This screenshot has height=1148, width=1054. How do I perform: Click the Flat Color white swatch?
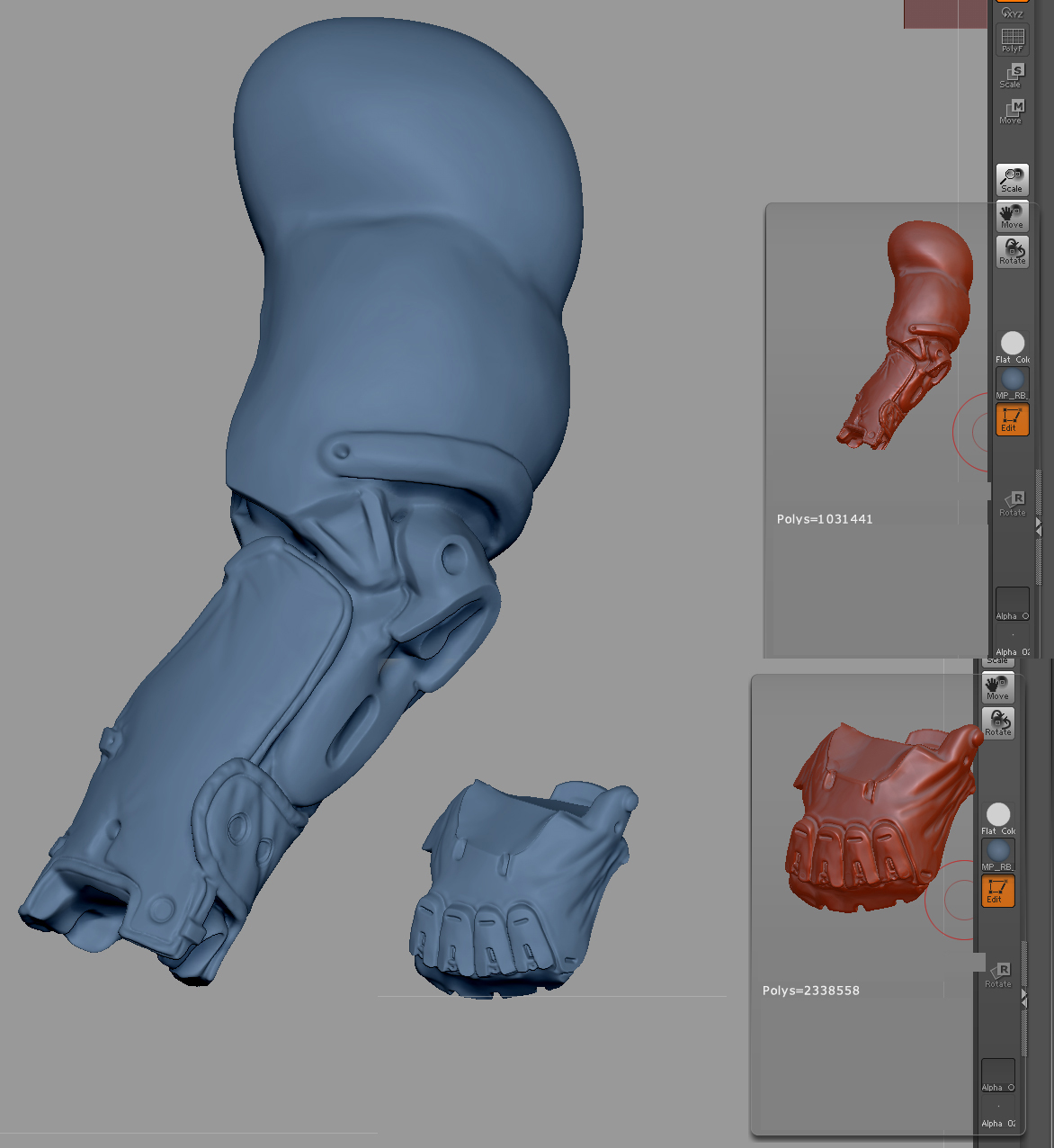1012,342
